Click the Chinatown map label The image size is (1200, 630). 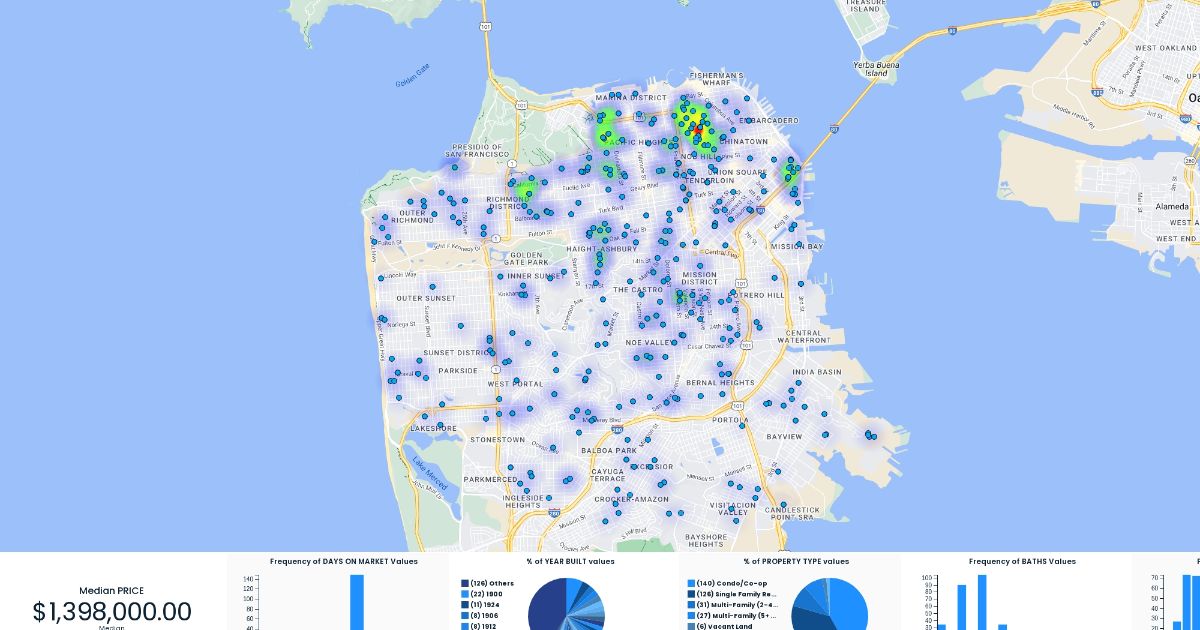point(744,142)
